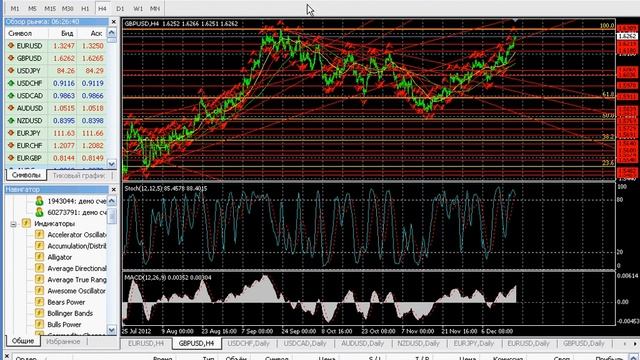This screenshot has height=360, width=640.
Task: Click the Accelerator Oscillator indicator icon
Action: [39, 235]
